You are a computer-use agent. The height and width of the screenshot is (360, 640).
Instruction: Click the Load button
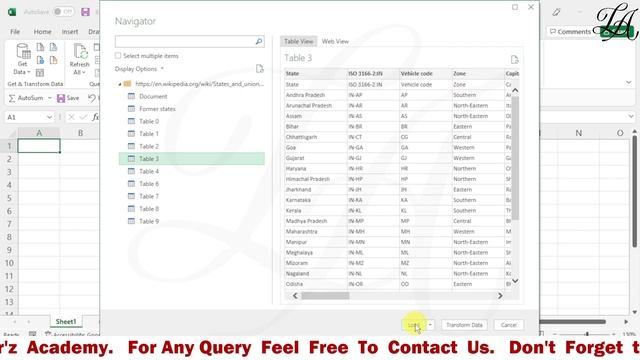point(414,325)
